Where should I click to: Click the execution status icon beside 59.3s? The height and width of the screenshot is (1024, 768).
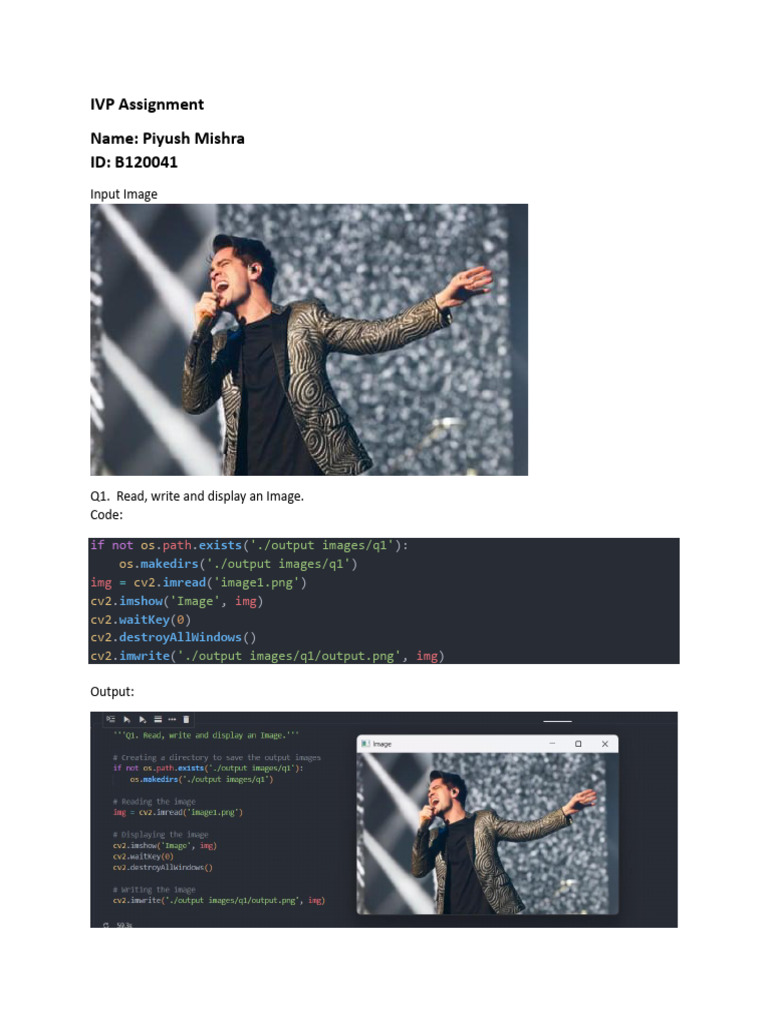click(106, 925)
